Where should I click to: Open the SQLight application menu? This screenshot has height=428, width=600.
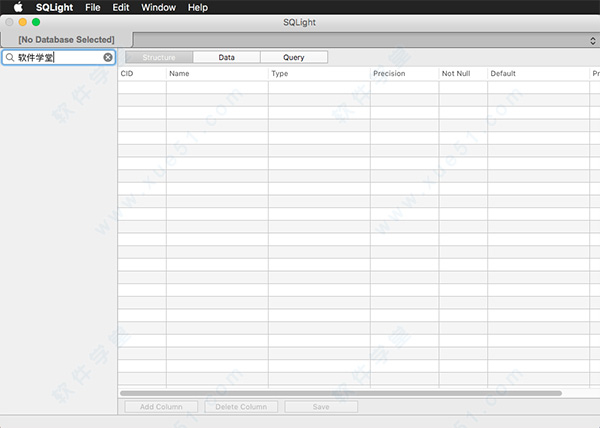pyautogui.click(x=54, y=7)
